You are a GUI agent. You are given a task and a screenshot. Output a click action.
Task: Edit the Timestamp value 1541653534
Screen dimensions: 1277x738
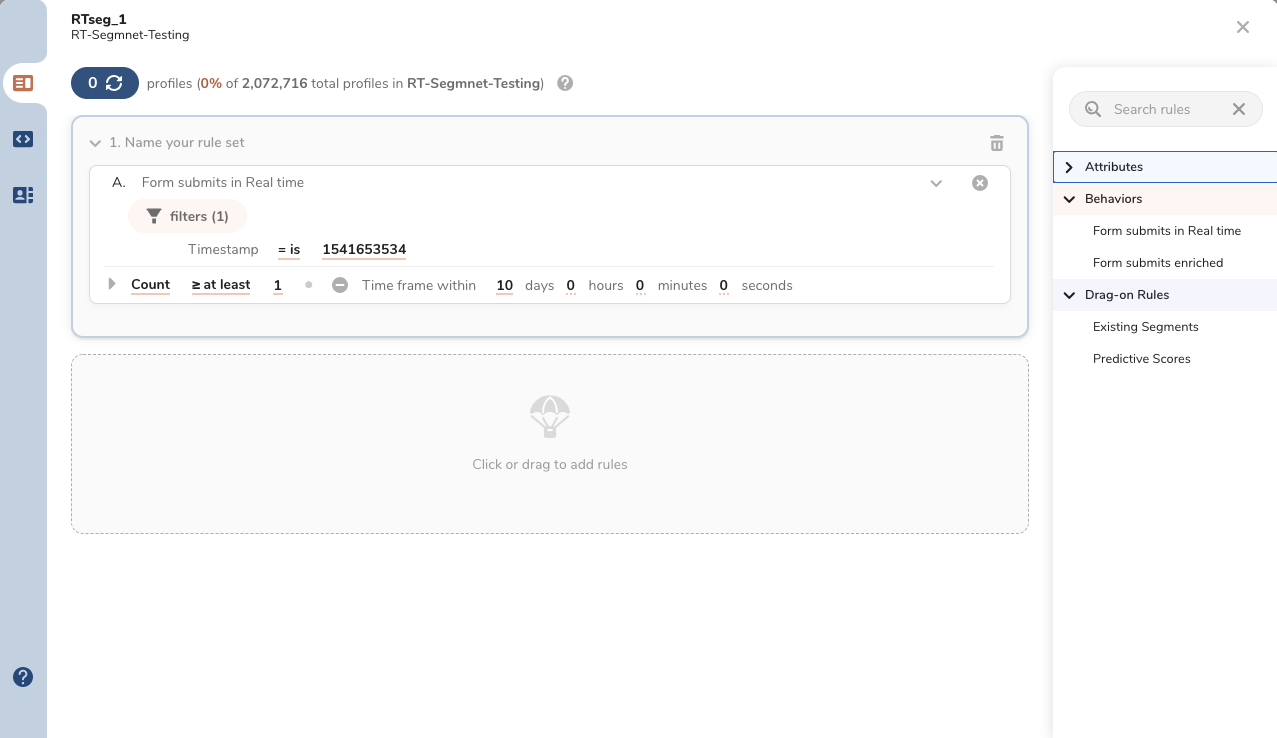tap(364, 250)
